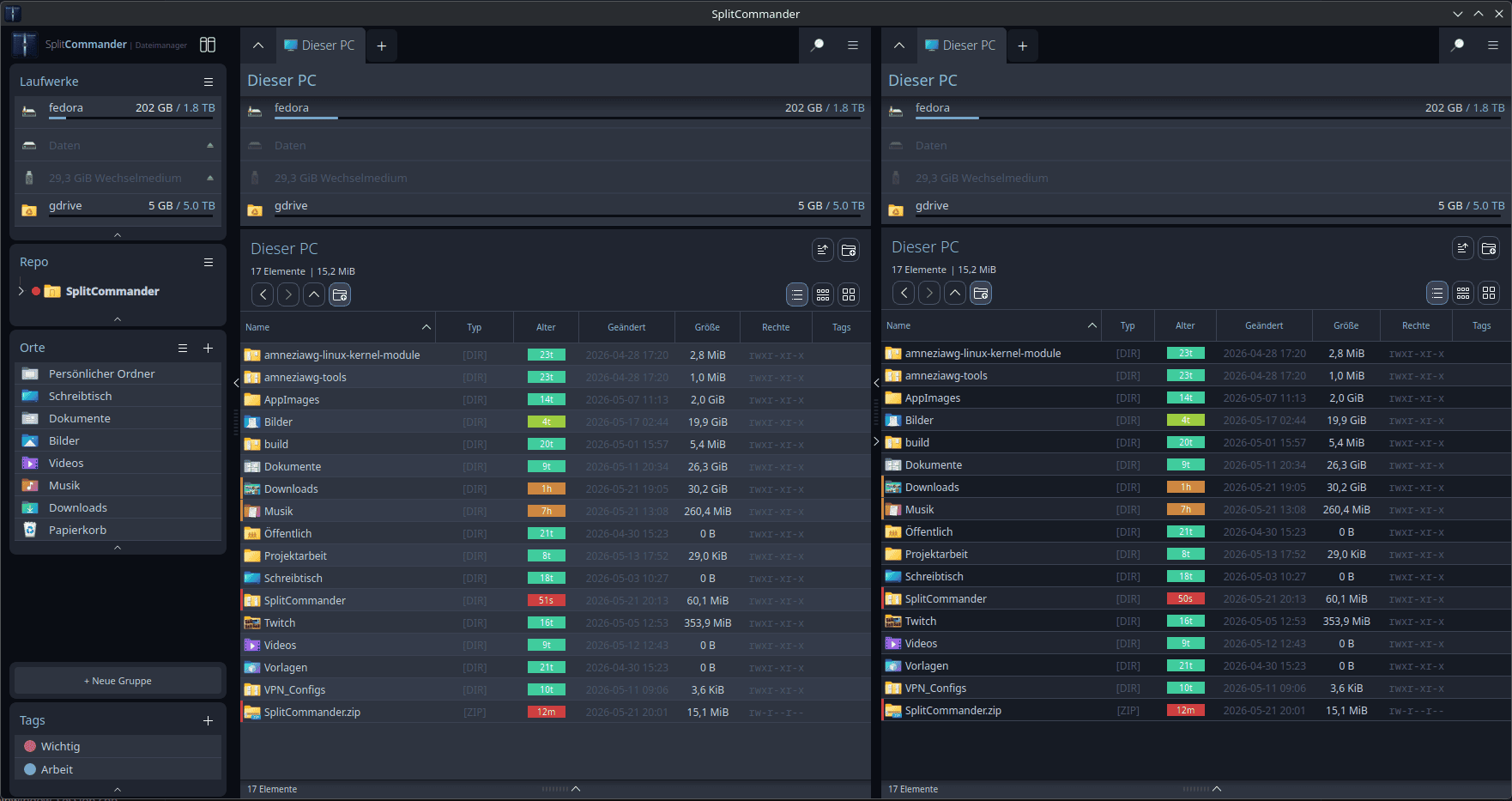Select VPN_Configs folder in right pane
The image size is (1512, 801).
pos(1196,688)
